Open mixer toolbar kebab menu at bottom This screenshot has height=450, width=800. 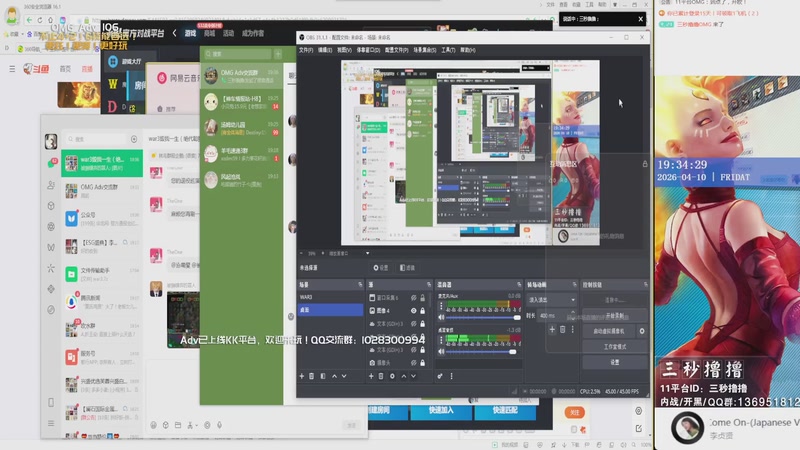[452, 377]
